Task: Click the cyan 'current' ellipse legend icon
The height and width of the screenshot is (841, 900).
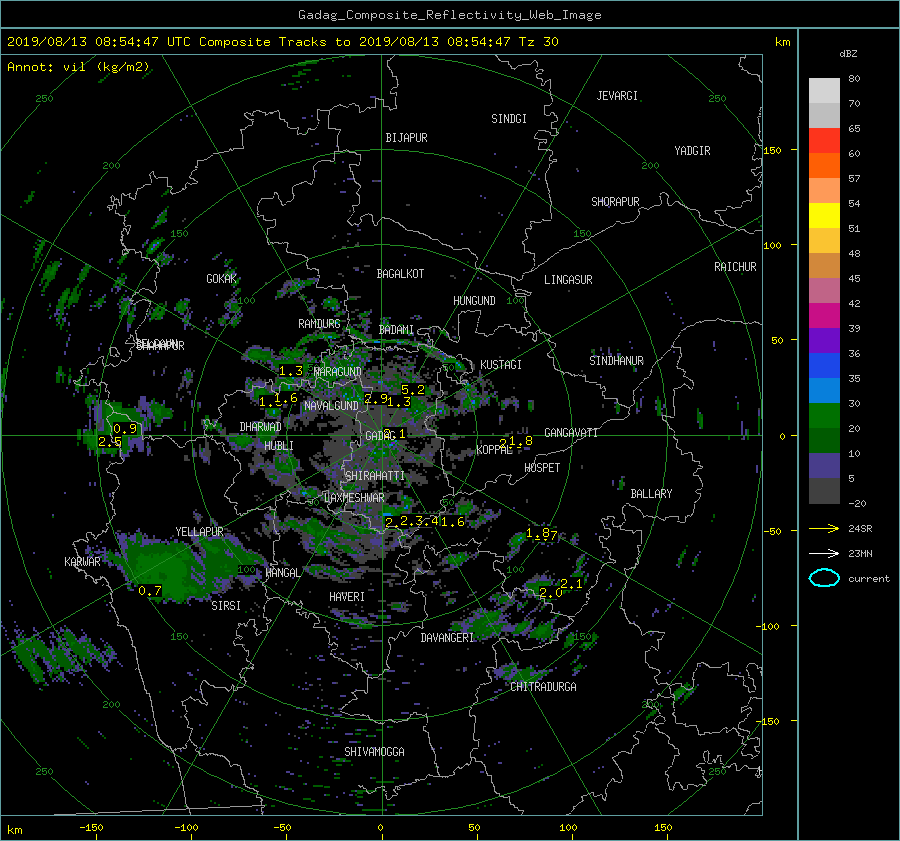Action: tap(824, 578)
